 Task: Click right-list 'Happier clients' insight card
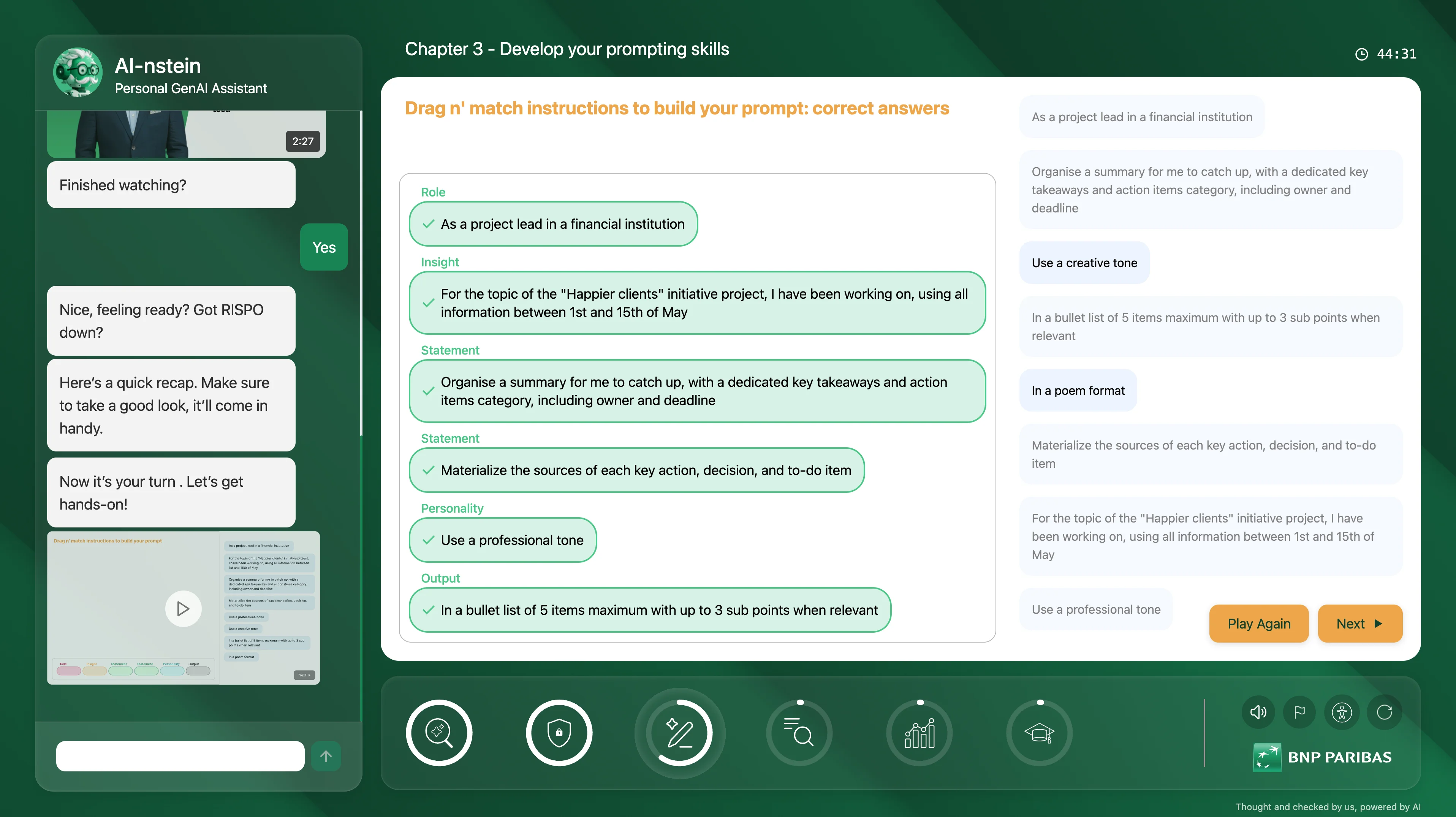tap(1211, 537)
